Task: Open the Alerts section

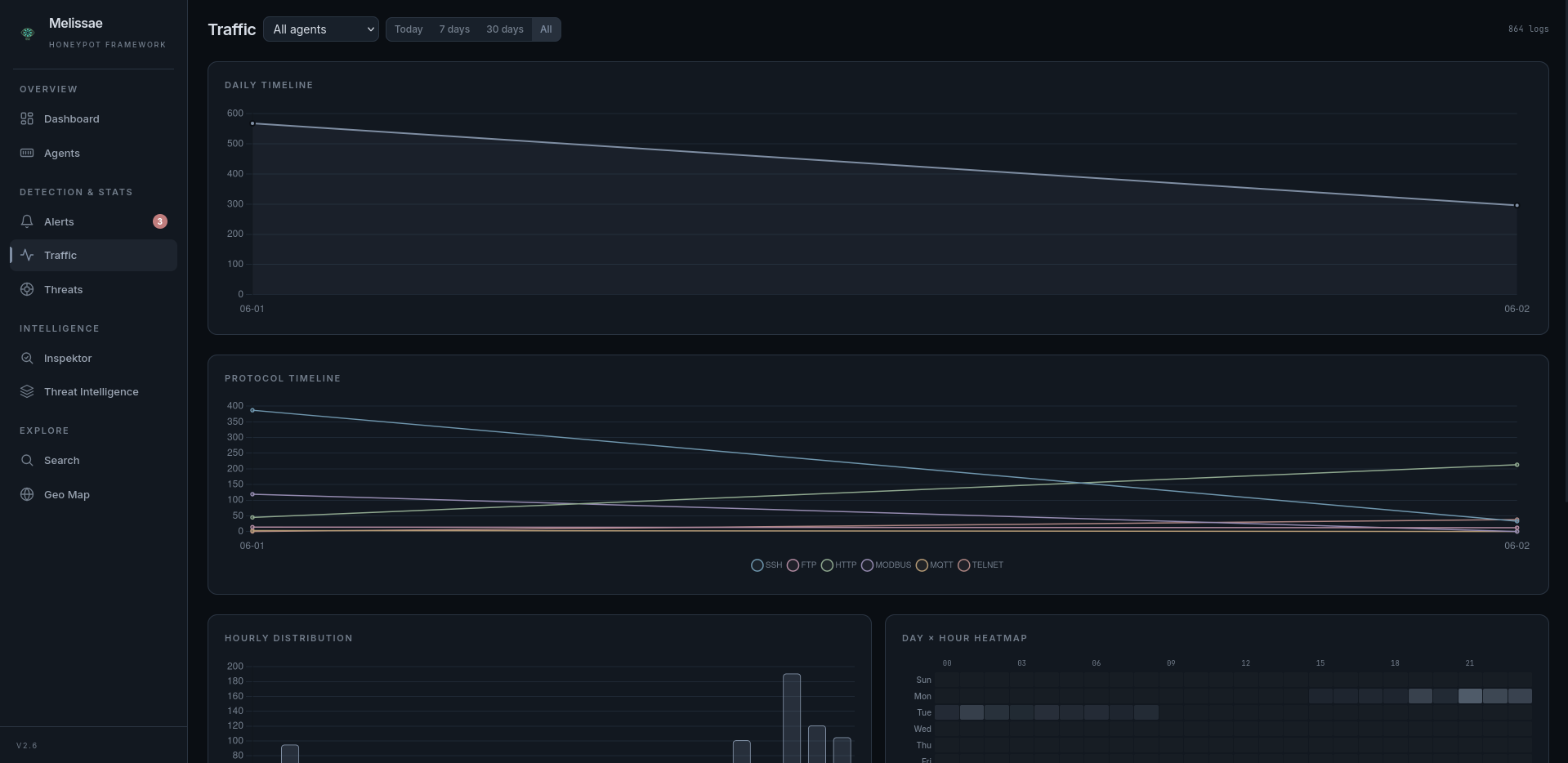Action: pos(94,221)
